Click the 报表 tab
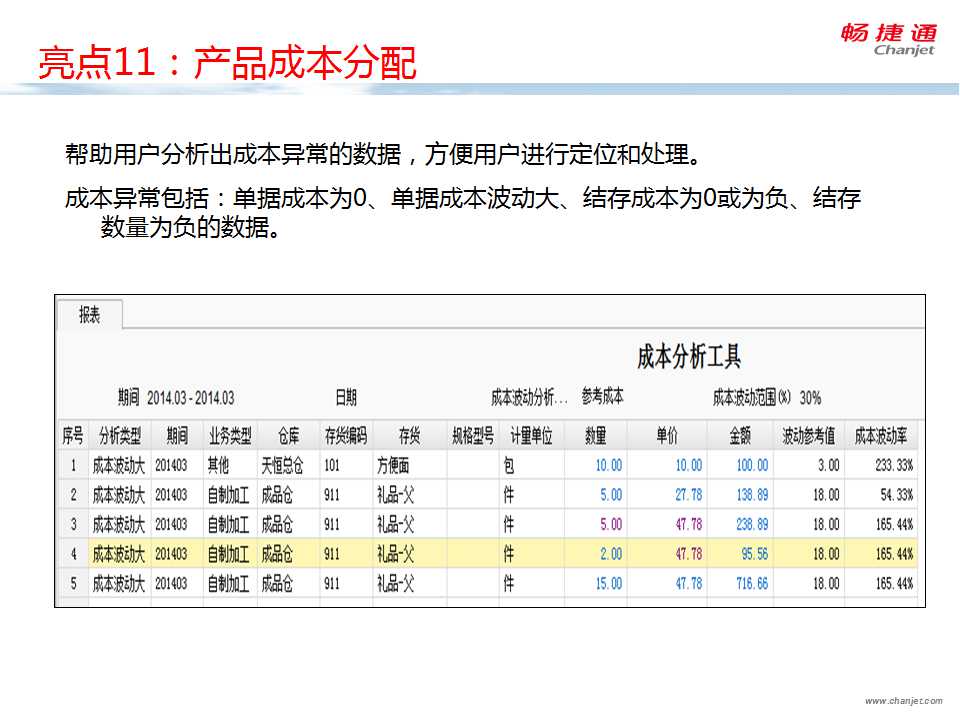The width and height of the screenshot is (960, 720). pyautogui.click(x=90, y=315)
